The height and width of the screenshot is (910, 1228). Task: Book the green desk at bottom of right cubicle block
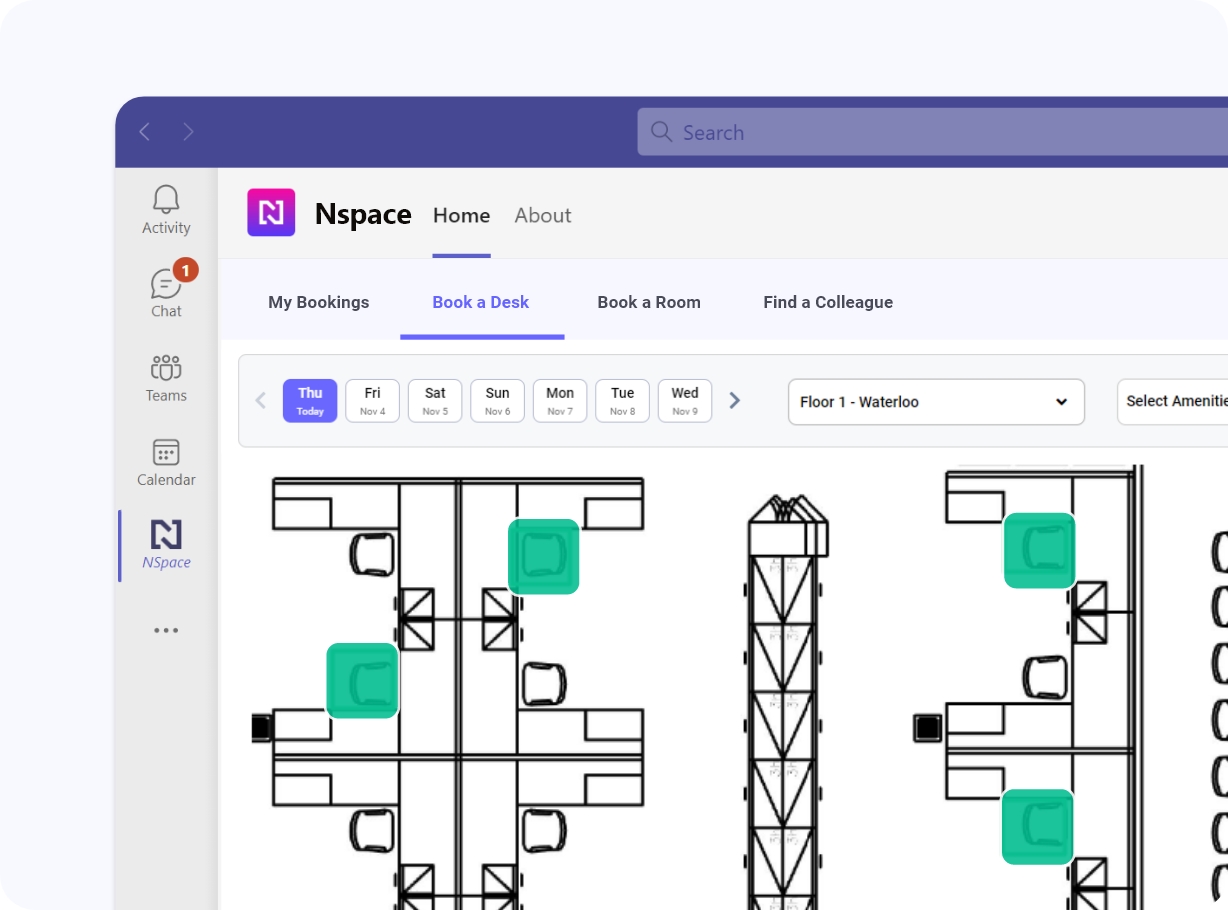[1038, 827]
